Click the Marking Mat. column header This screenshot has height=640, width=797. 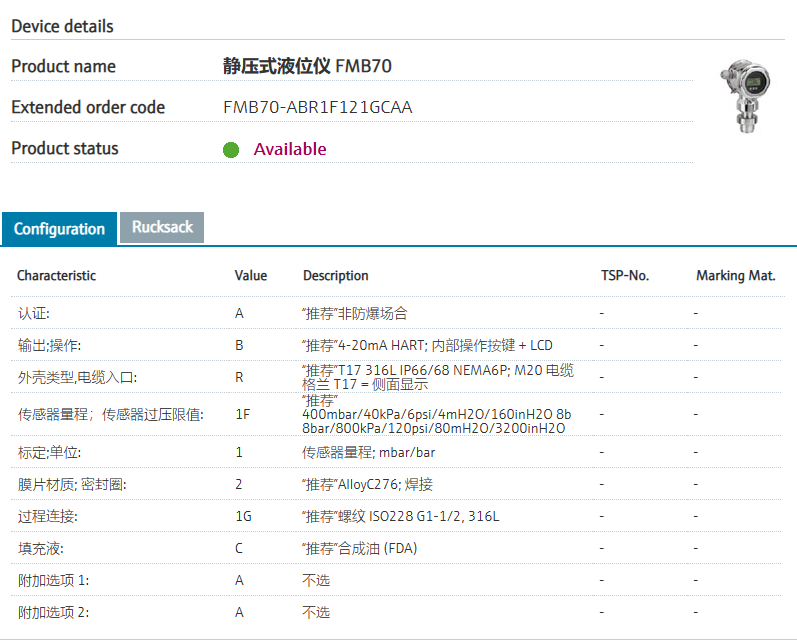tap(736, 275)
